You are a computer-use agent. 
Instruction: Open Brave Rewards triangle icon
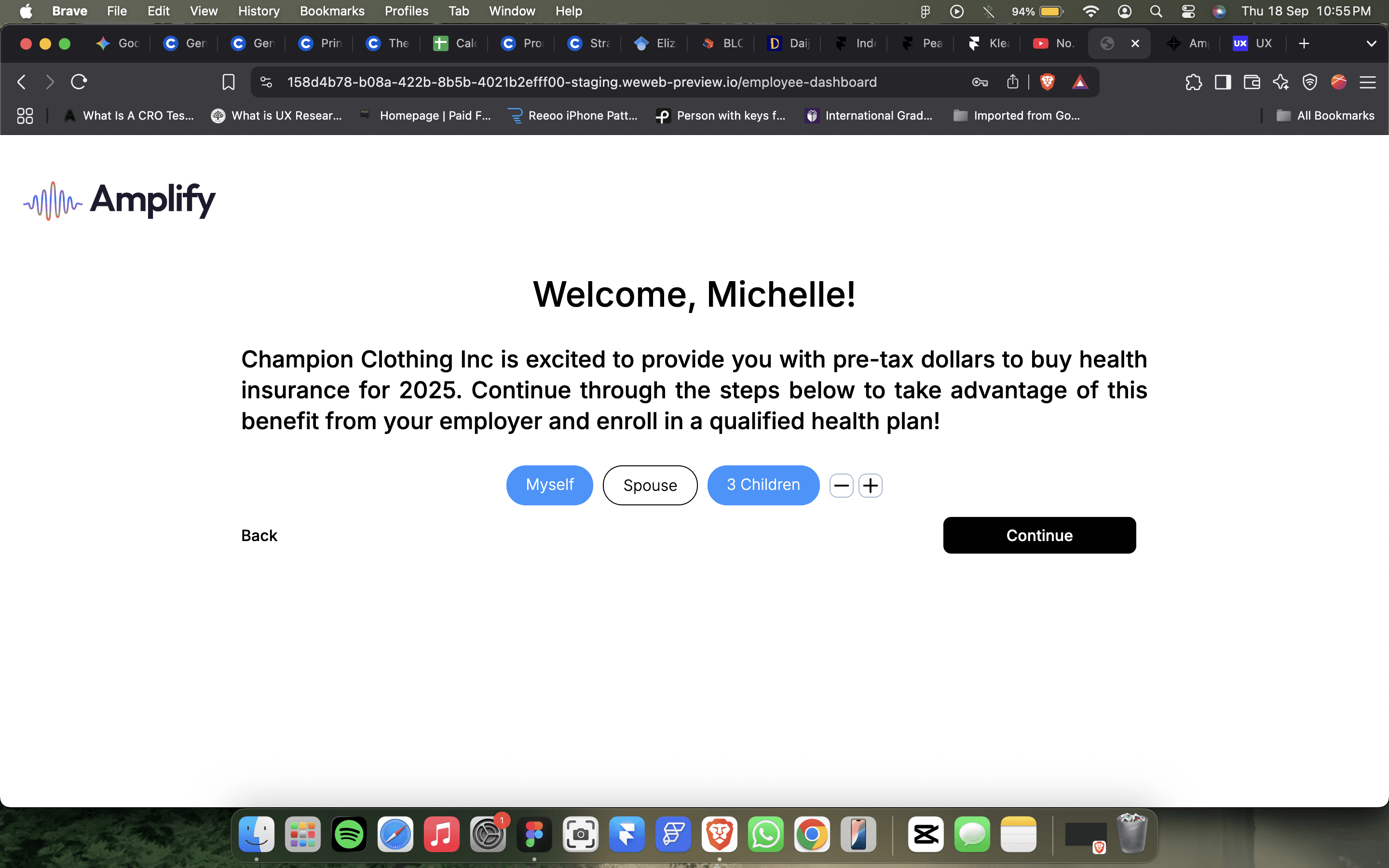click(1080, 82)
